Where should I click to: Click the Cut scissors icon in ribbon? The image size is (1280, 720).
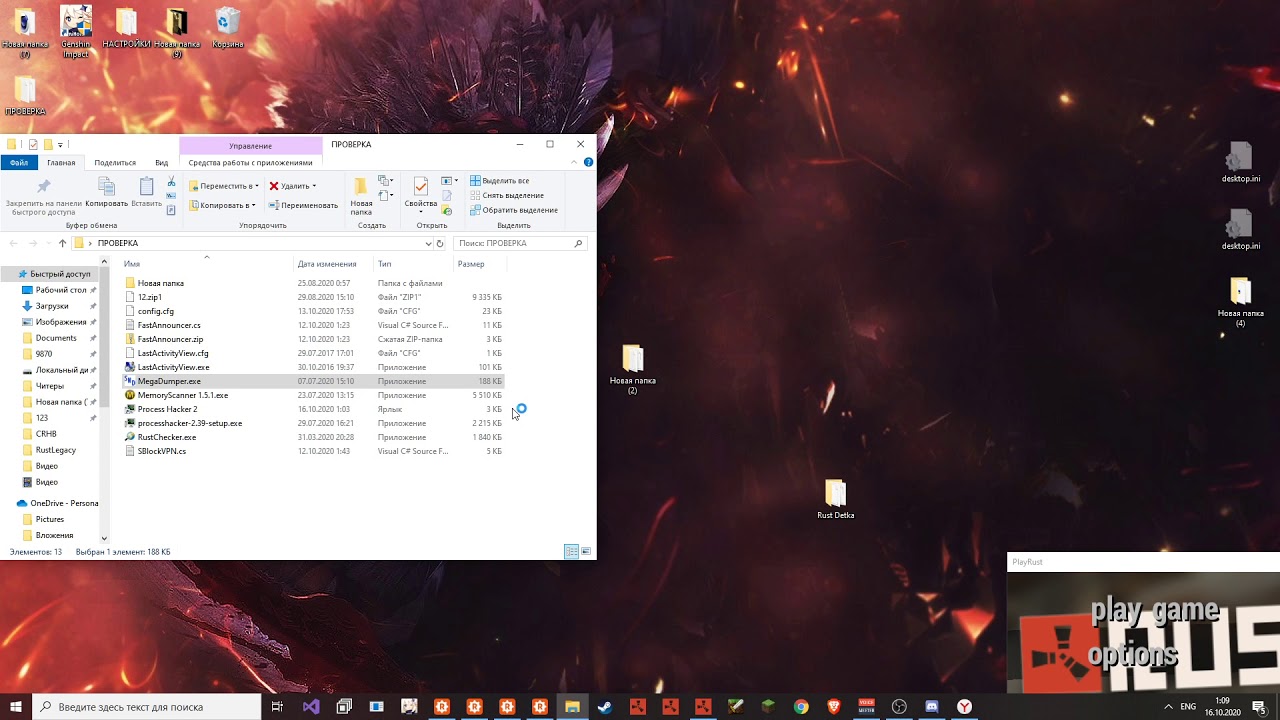[x=171, y=182]
